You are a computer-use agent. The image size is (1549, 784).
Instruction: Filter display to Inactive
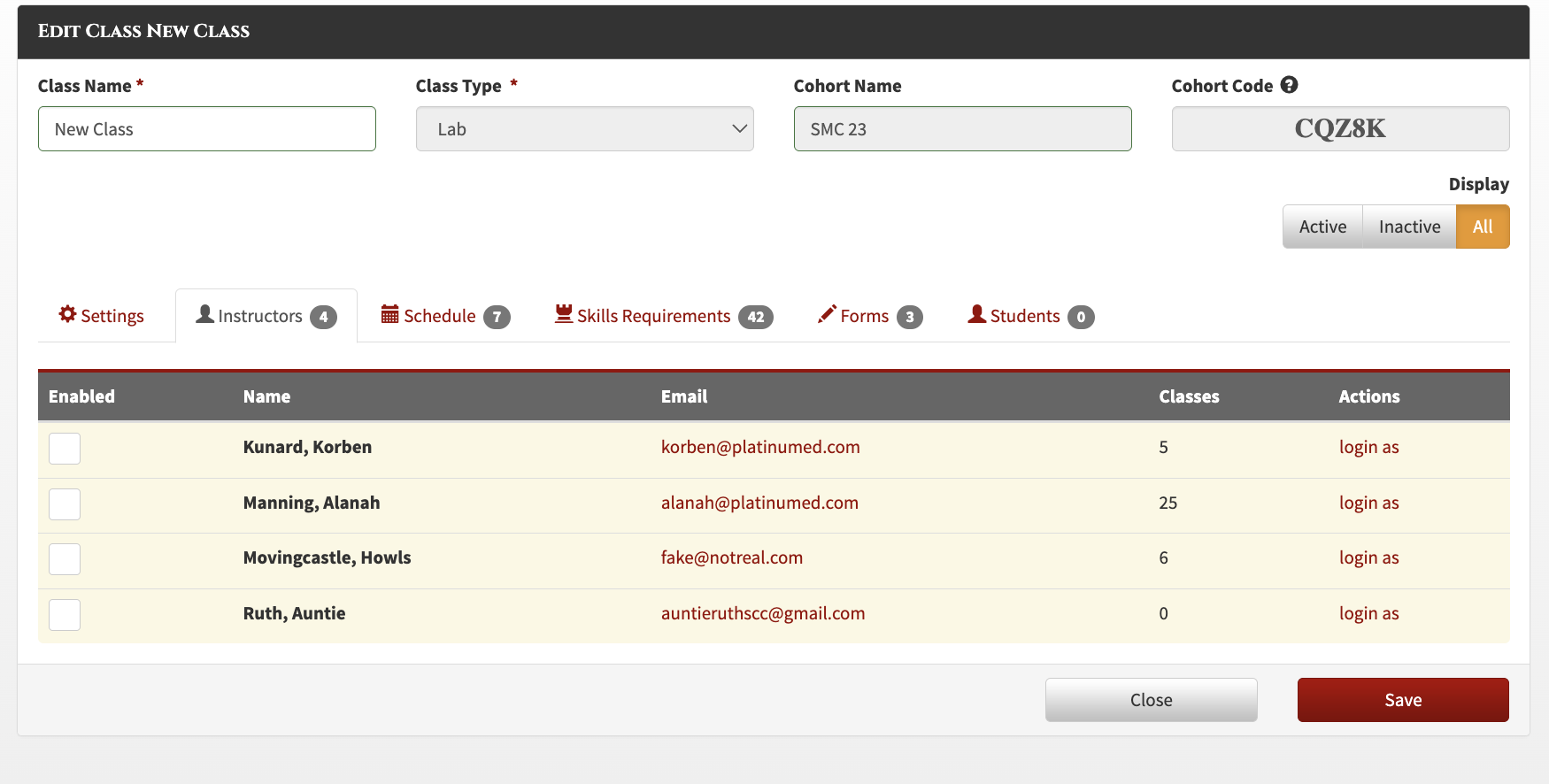[1409, 227]
